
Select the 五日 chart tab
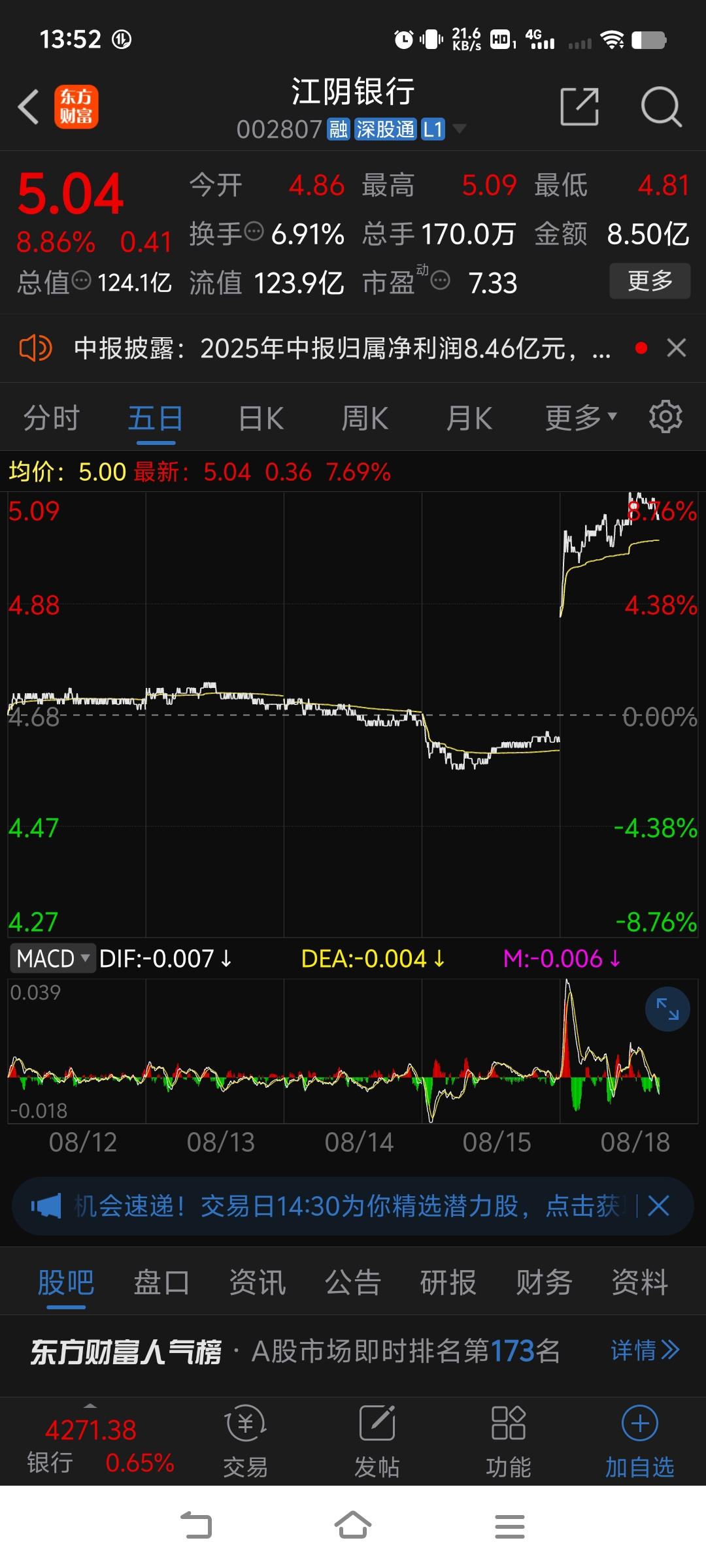point(156,418)
